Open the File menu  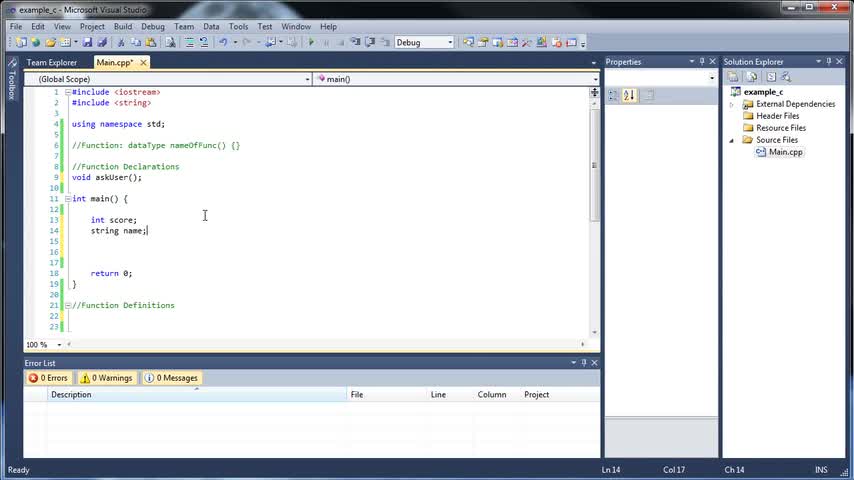click(16, 27)
